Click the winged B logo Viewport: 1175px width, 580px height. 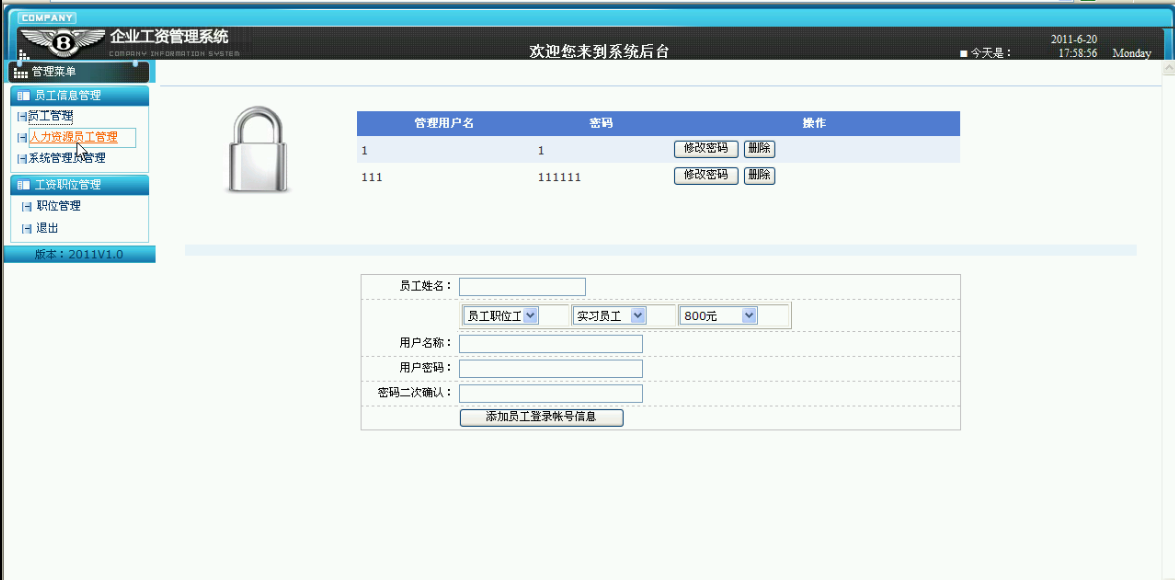[x=63, y=44]
